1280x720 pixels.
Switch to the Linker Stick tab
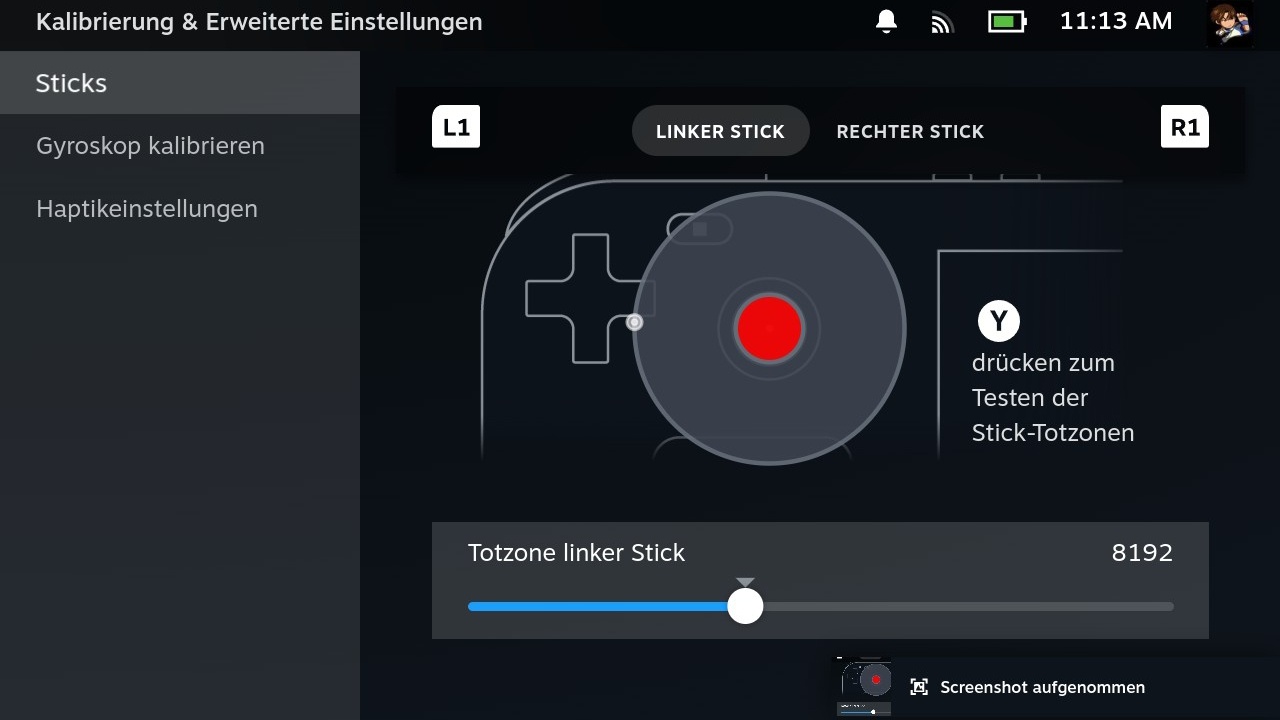720,131
